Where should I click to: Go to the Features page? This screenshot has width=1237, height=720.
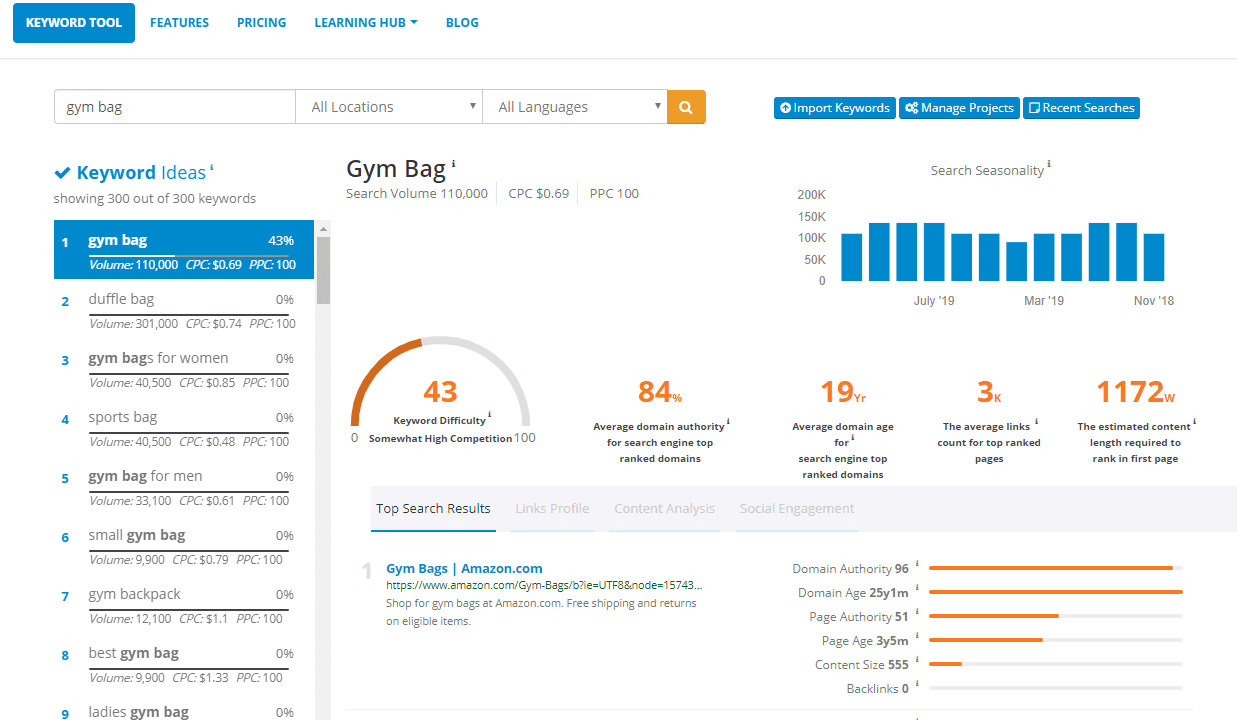(x=180, y=22)
